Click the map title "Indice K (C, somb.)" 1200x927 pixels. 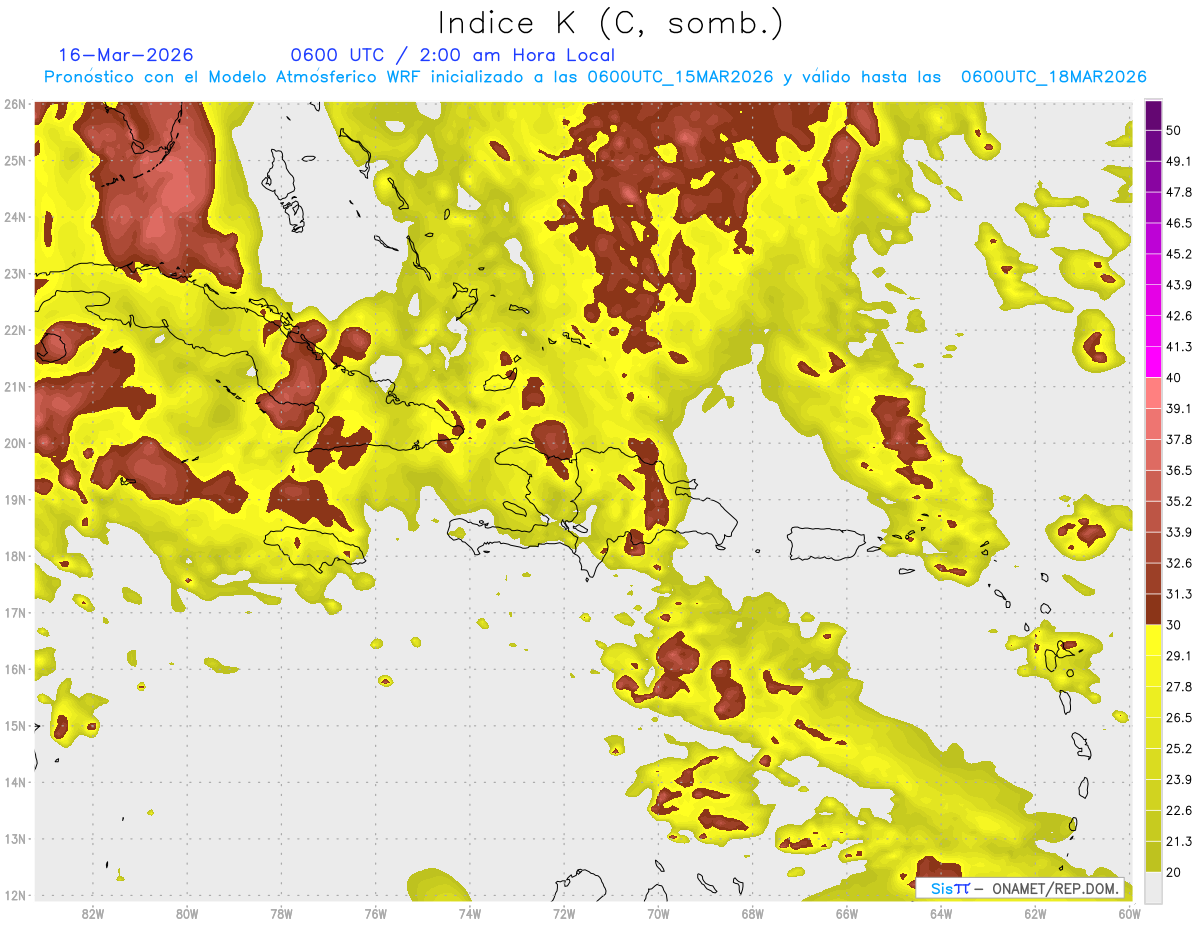611,23
